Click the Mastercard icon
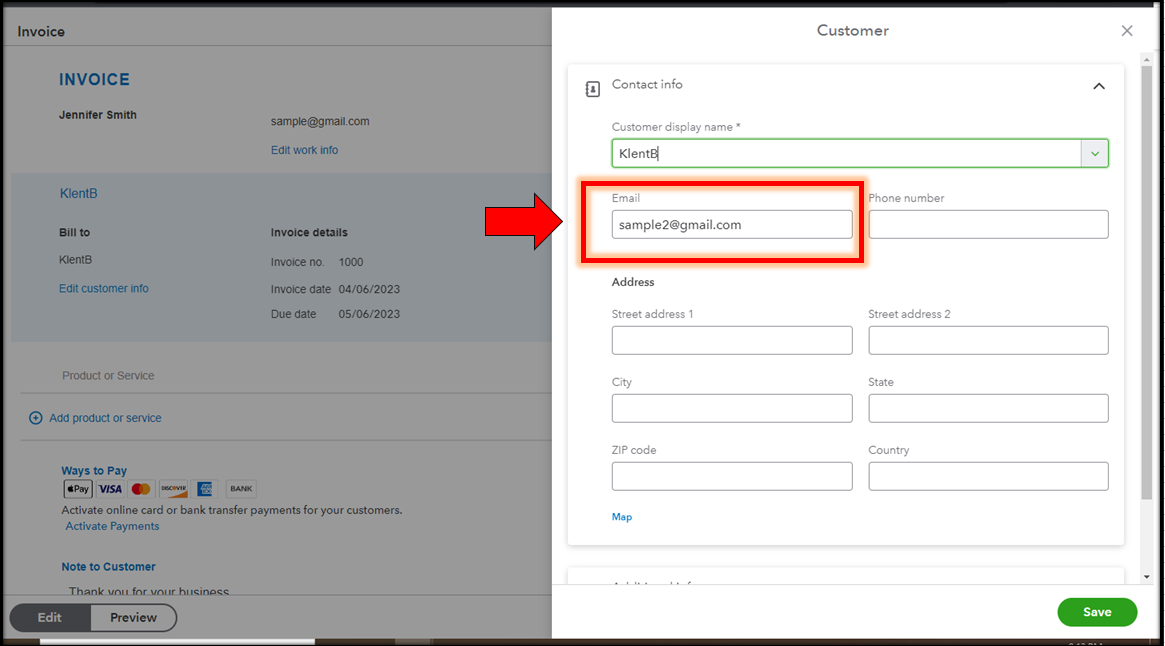The height and width of the screenshot is (646, 1165). [x=141, y=489]
